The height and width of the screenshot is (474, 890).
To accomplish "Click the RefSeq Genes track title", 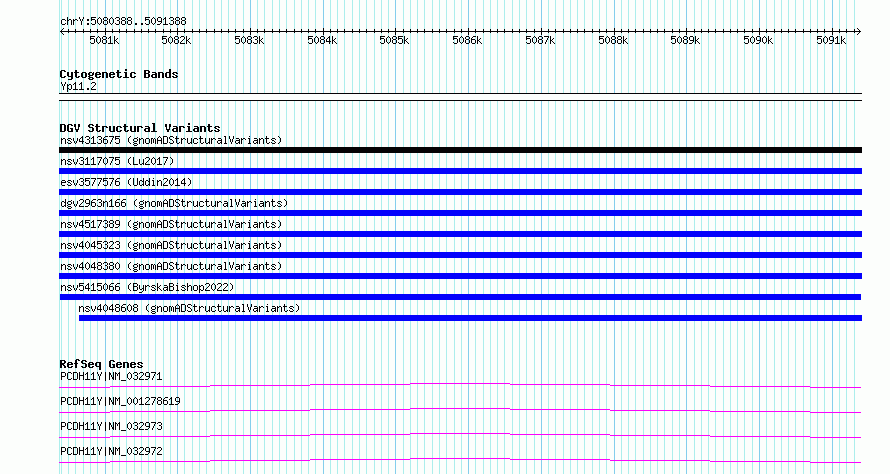I will click(101, 364).
